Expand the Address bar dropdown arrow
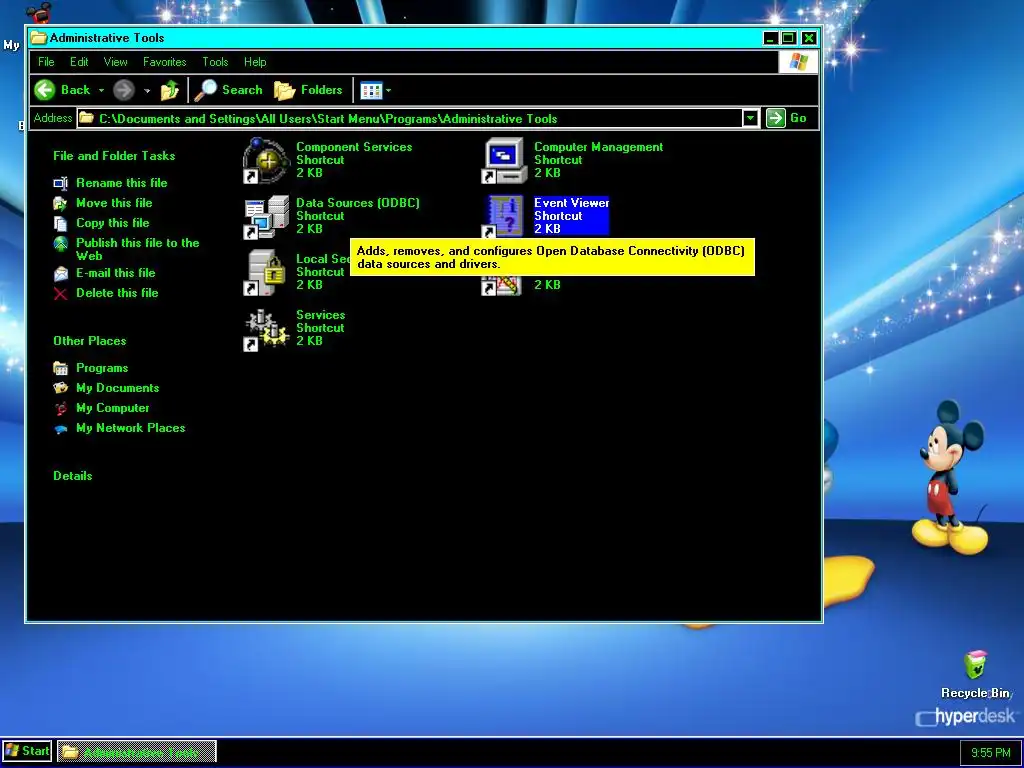The image size is (1024, 768). pos(750,118)
